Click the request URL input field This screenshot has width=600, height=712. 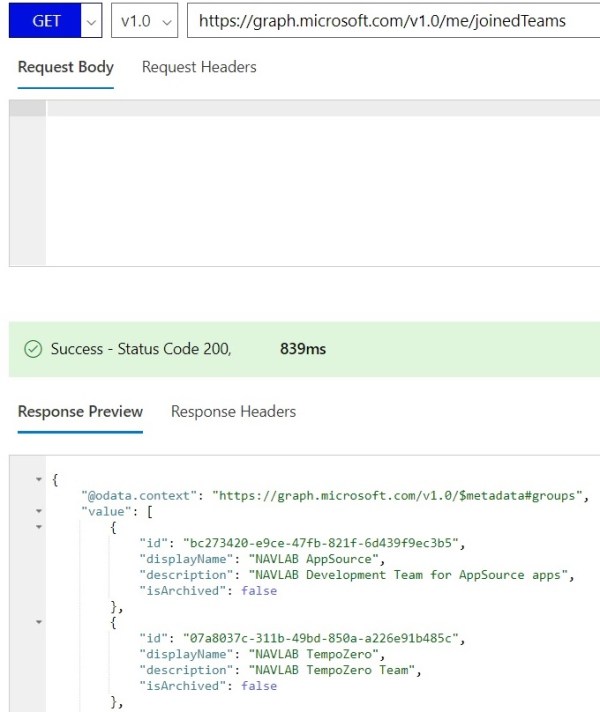[x=392, y=21]
